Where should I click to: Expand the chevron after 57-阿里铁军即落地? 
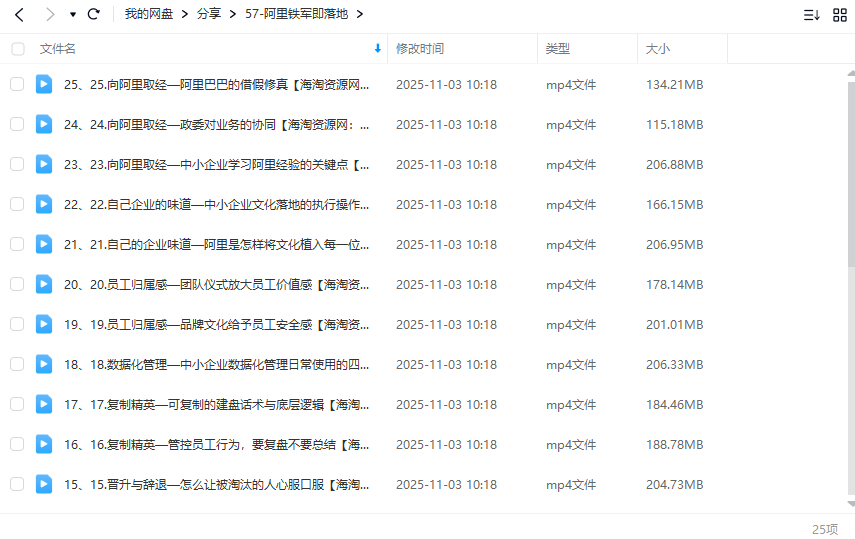(360, 15)
